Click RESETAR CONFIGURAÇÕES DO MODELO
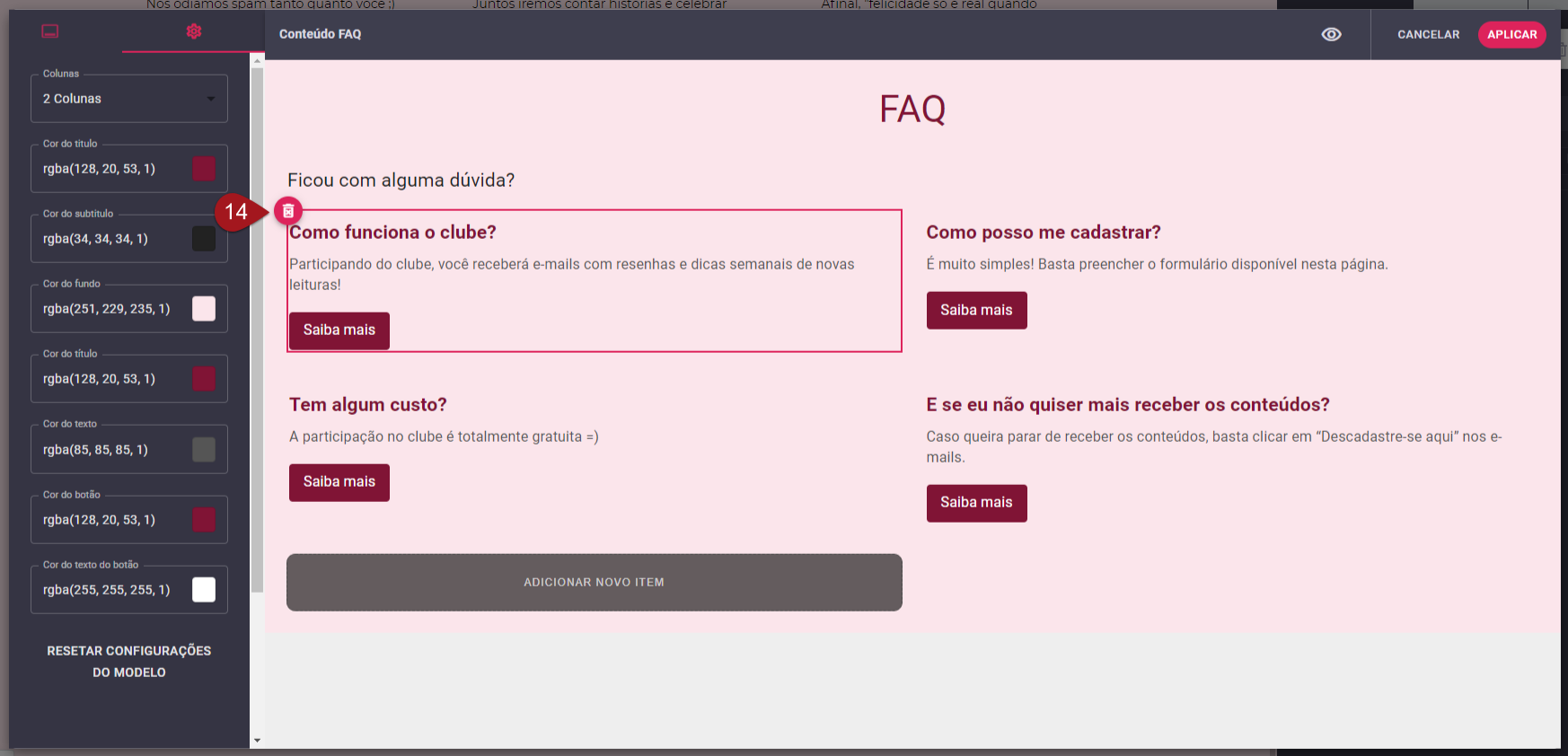Screen dimensions: 1568x756 tap(129, 662)
